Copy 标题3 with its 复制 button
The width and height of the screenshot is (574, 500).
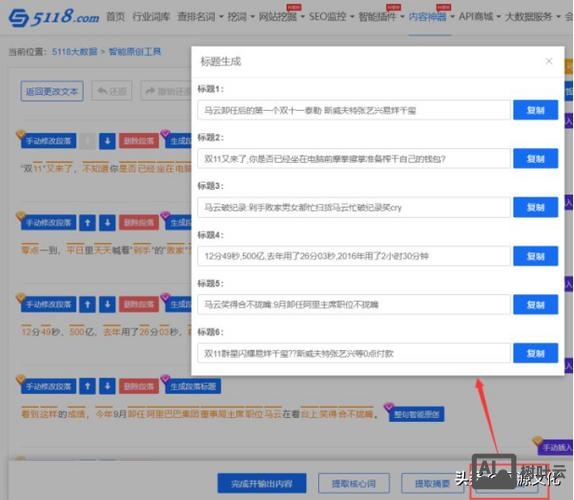[536, 207]
